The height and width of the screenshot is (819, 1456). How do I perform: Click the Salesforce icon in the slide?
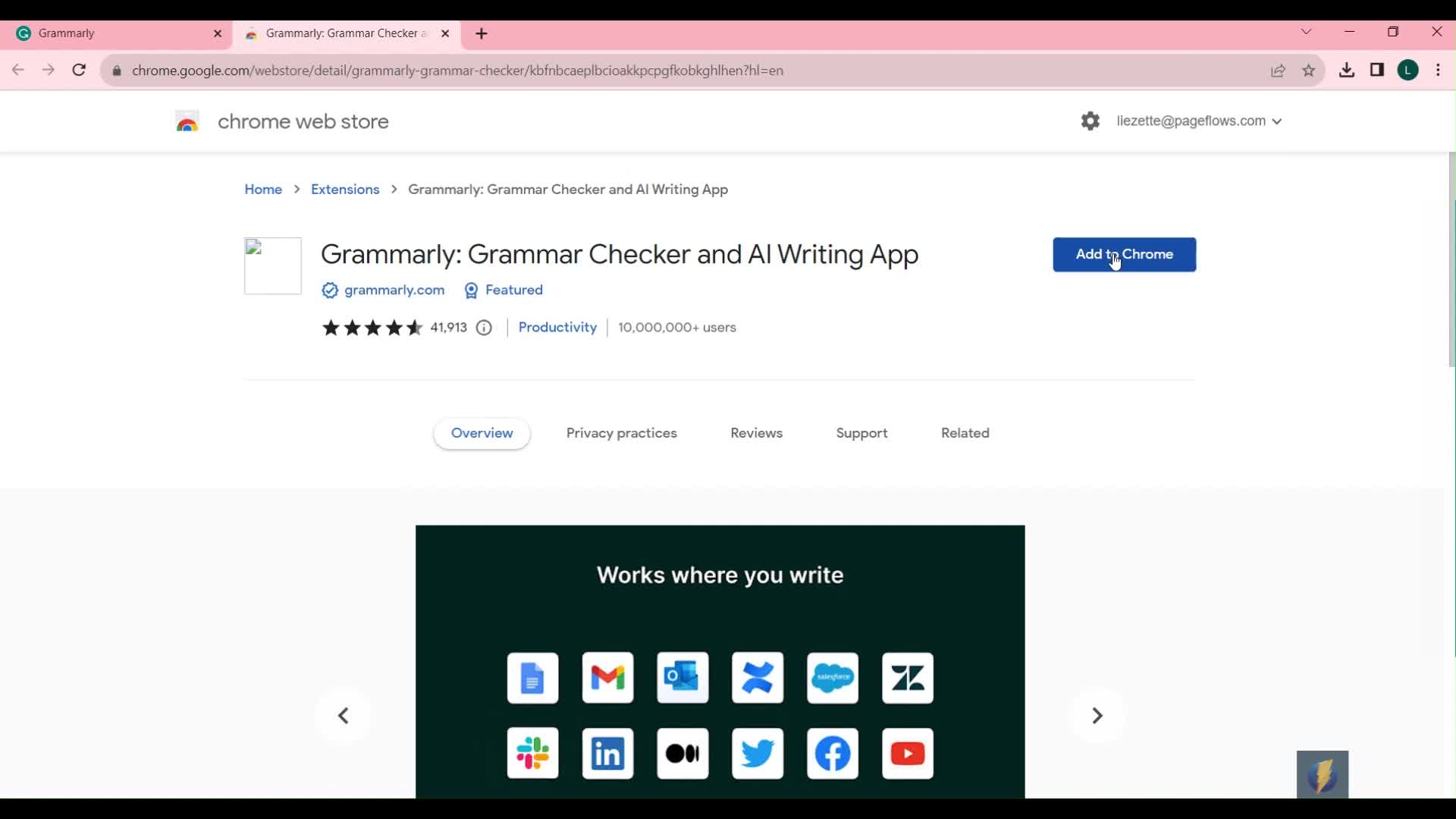coord(833,678)
